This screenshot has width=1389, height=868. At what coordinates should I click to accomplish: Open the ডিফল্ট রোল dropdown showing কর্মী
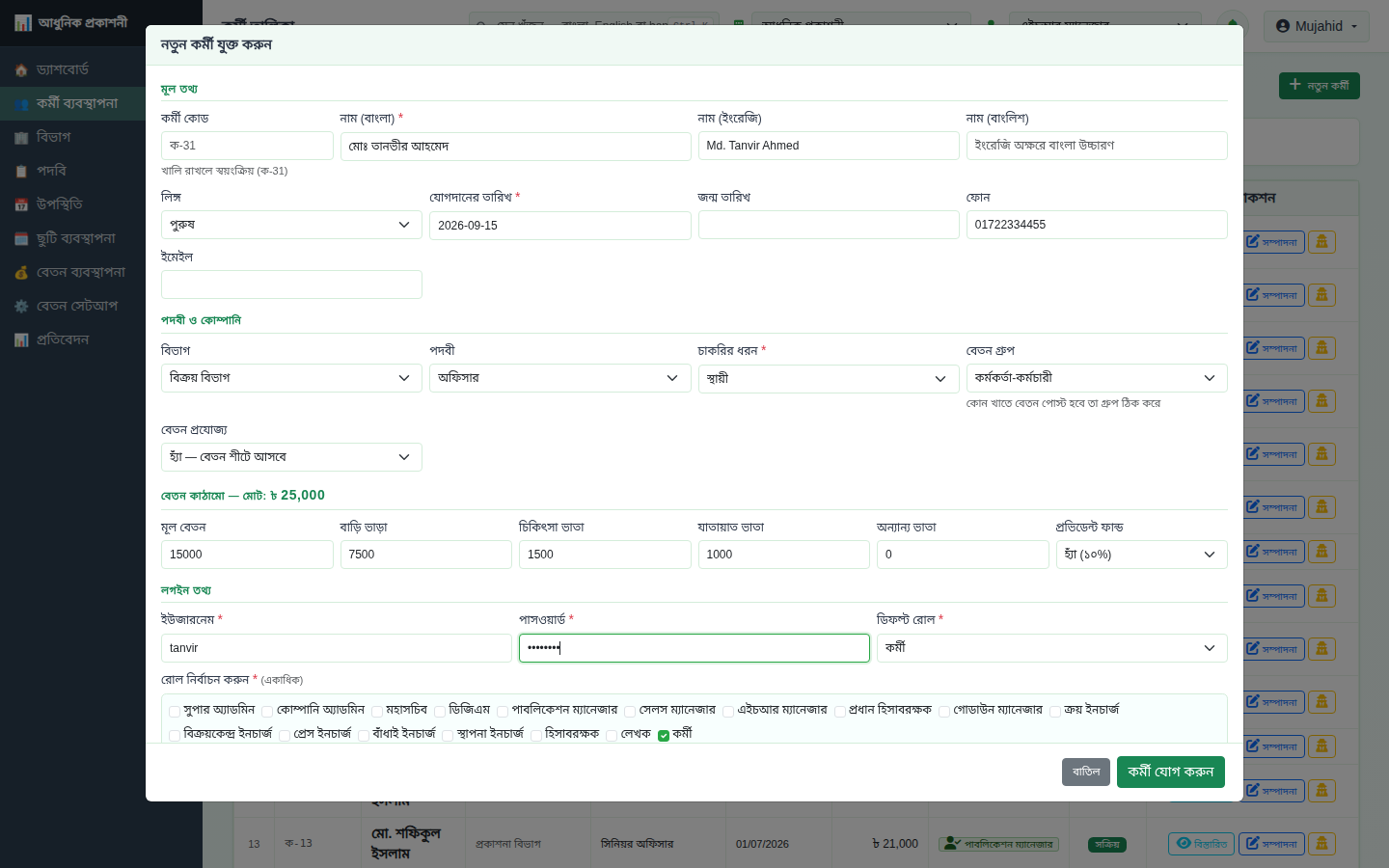coord(1052,648)
